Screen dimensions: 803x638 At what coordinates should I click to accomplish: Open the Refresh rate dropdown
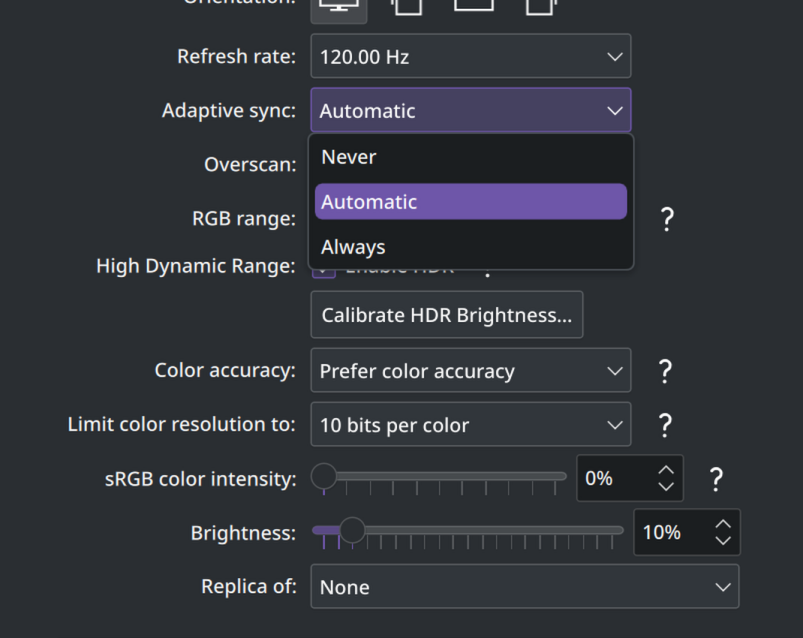pyautogui.click(x=470, y=57)
